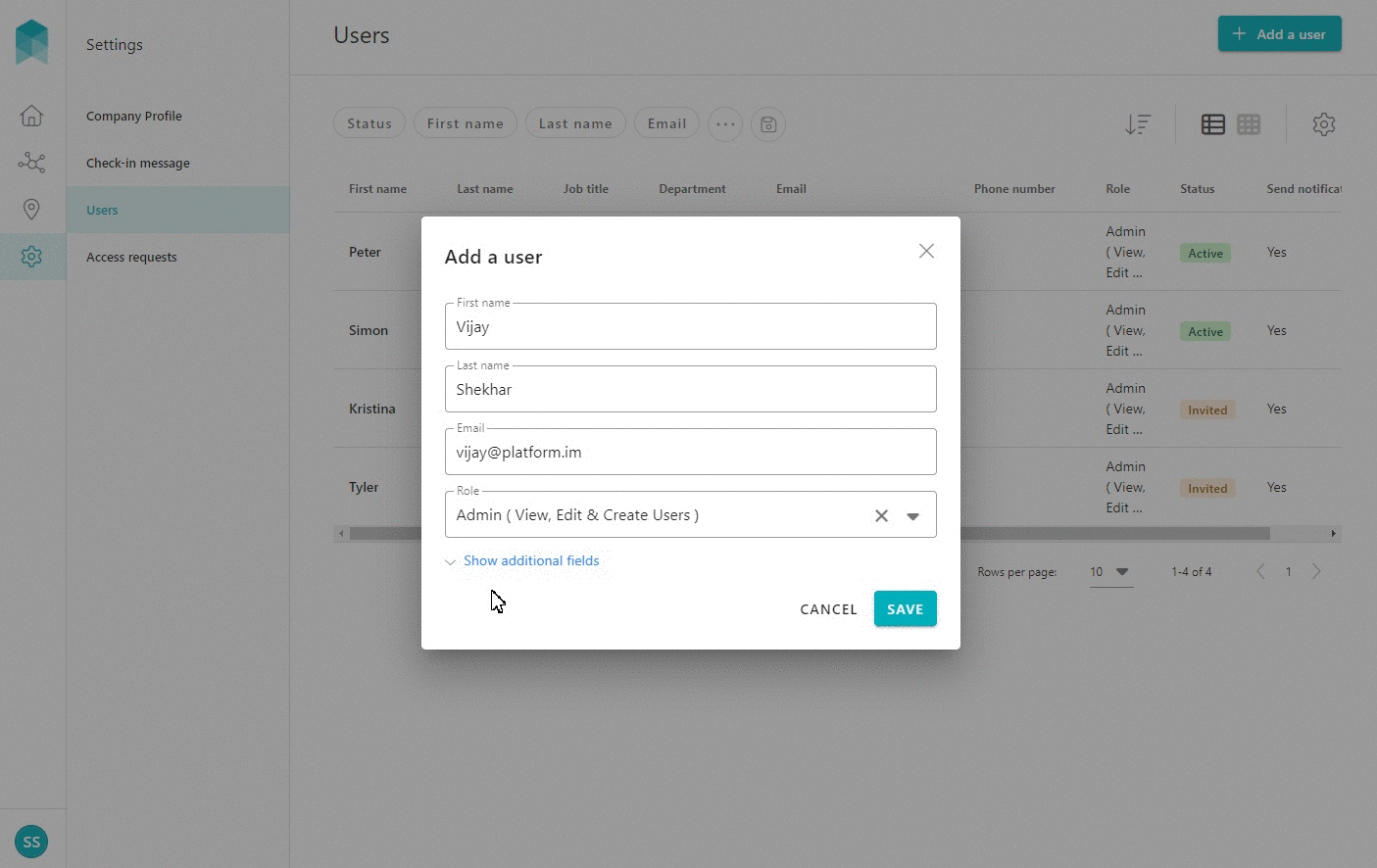Click the page number 1

(1288, 572)
